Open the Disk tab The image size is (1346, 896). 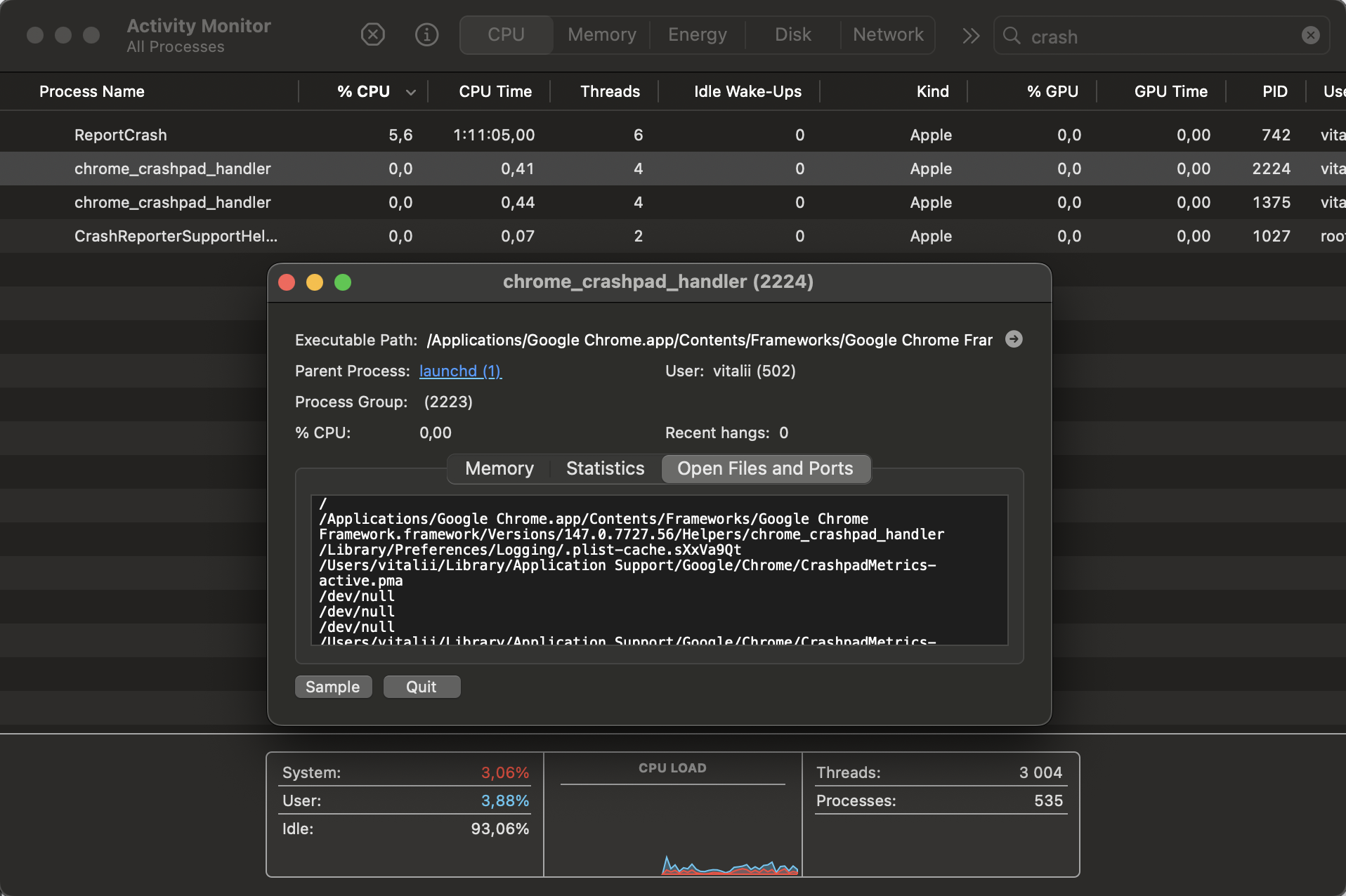pos(793,34)
